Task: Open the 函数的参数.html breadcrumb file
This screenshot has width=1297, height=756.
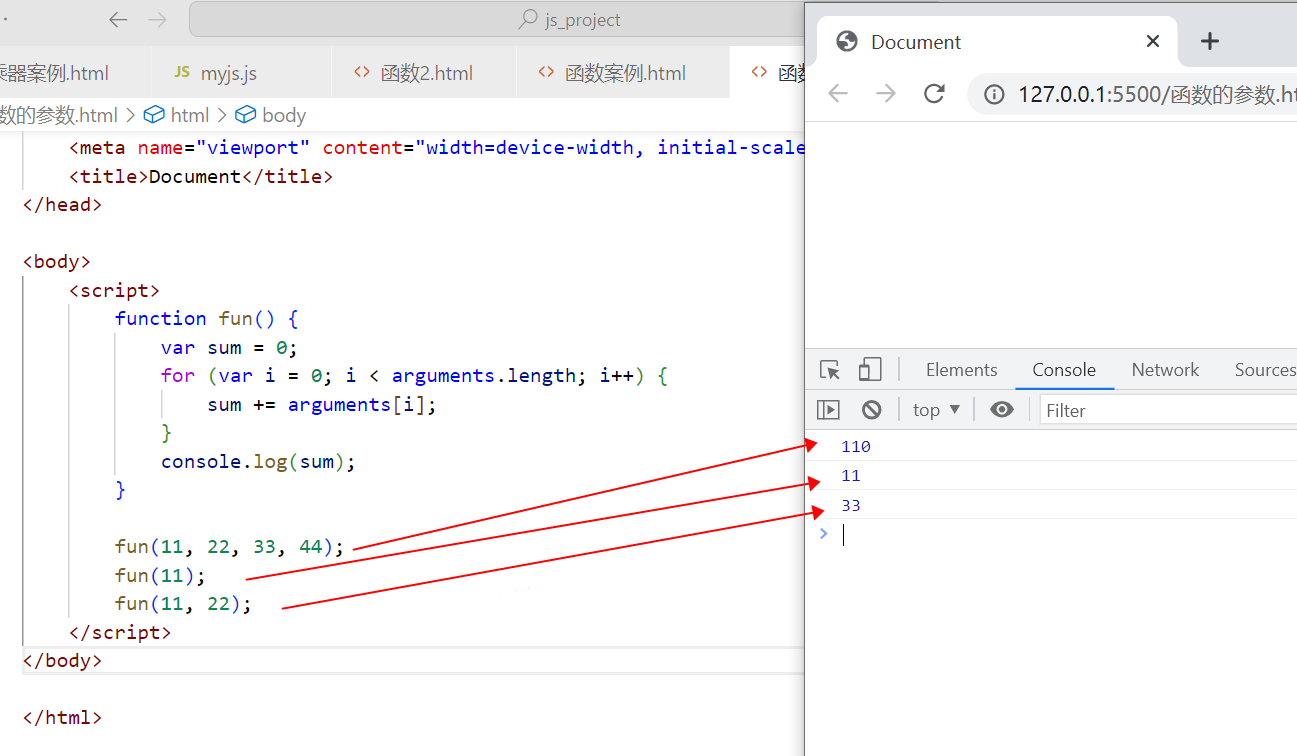Action: pyautogui.click(x=59, y=115)
